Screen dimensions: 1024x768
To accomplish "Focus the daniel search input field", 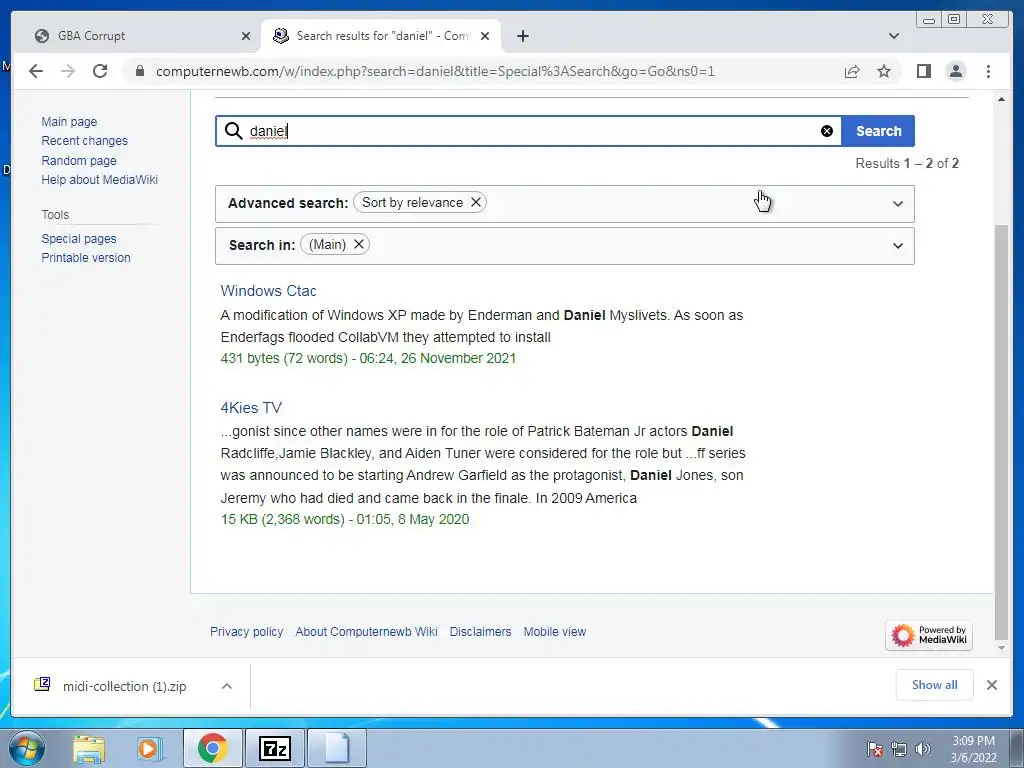I will 529,131.
